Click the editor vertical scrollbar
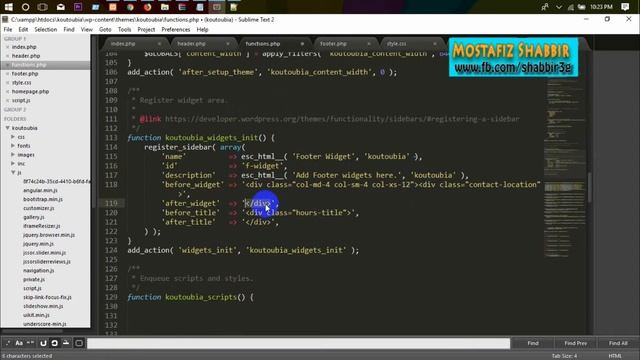Viewport: 640px width, 360px height. pos(590,188)
